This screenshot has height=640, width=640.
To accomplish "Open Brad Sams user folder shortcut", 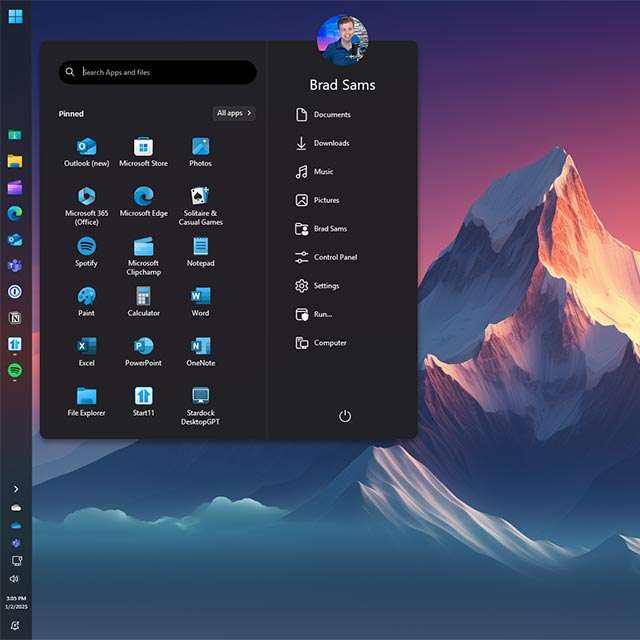I will point(321,229).
